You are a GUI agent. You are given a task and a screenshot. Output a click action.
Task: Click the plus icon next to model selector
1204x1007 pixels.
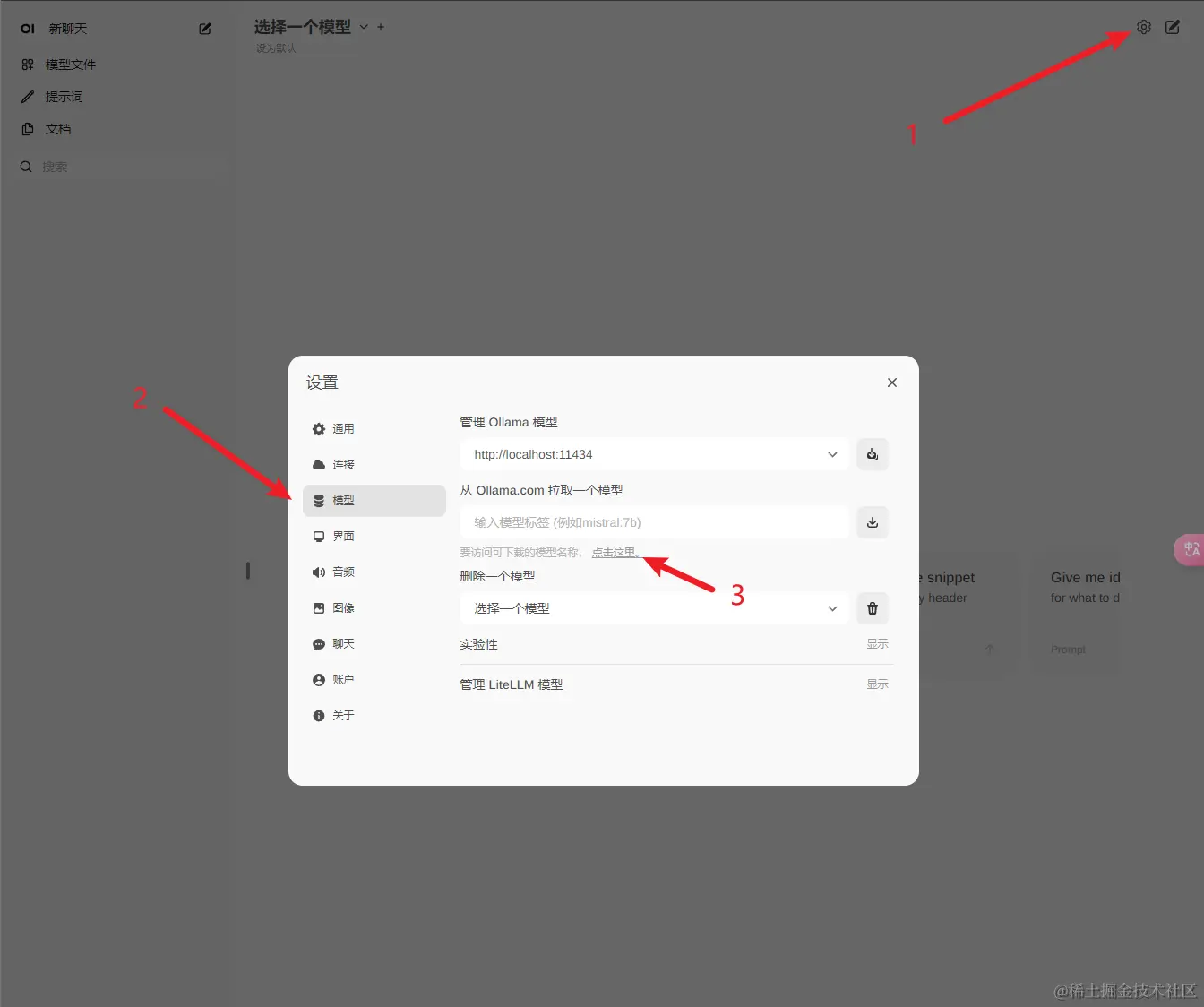tap(381, 27)
